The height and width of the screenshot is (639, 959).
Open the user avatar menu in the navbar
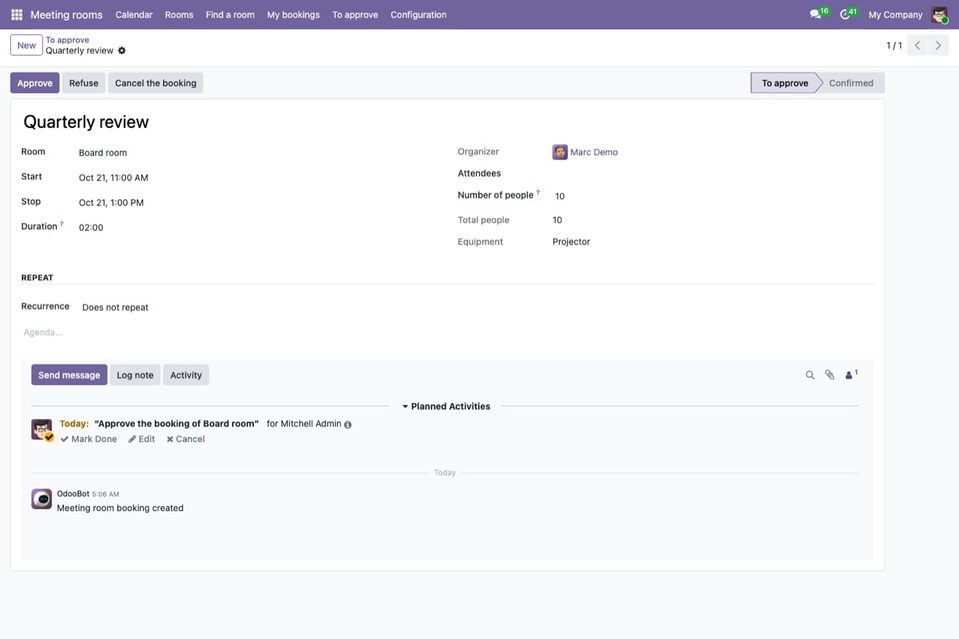click(x=939, y=15)
